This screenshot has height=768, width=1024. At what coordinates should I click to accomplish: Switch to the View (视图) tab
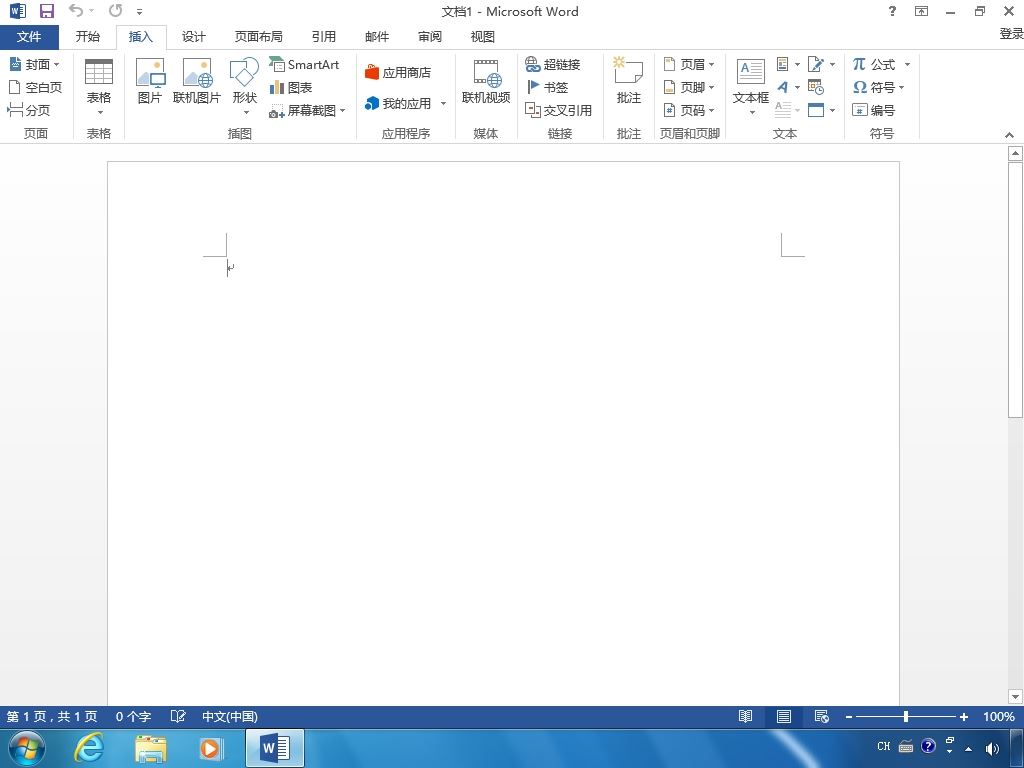483,37
